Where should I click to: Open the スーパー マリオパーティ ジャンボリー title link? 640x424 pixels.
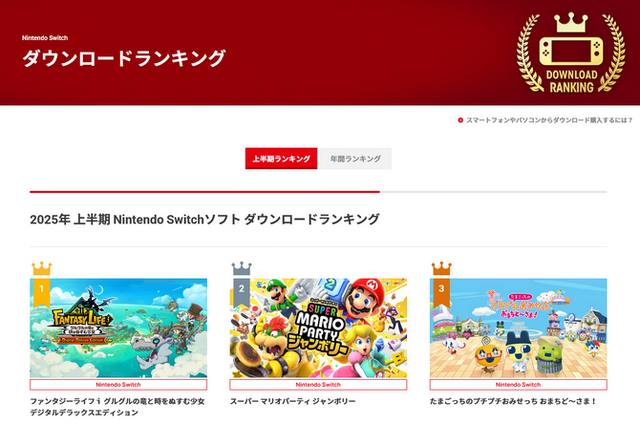coord(293,401)
